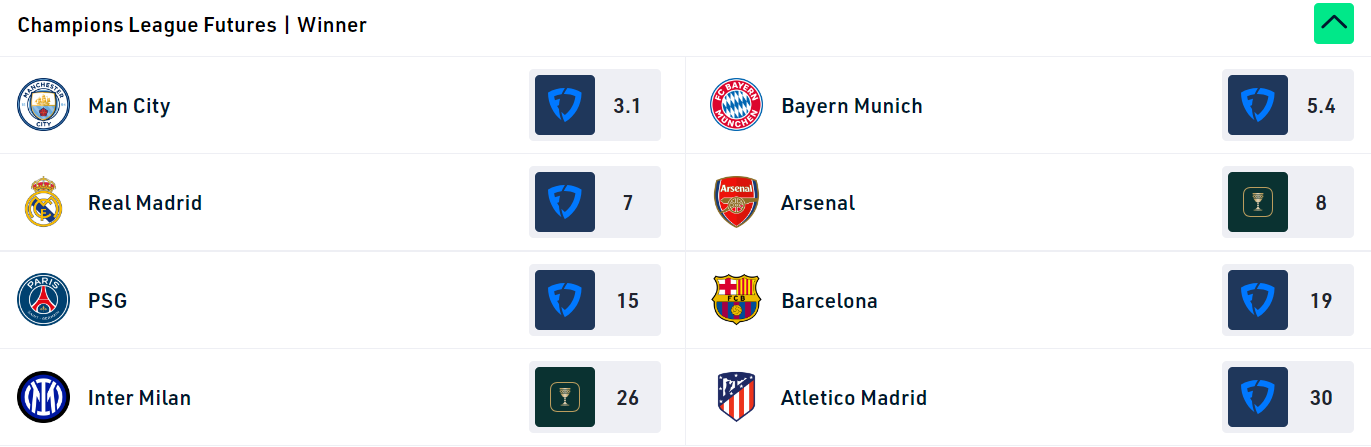Click the Inter Milan club crest

point(43,397)
